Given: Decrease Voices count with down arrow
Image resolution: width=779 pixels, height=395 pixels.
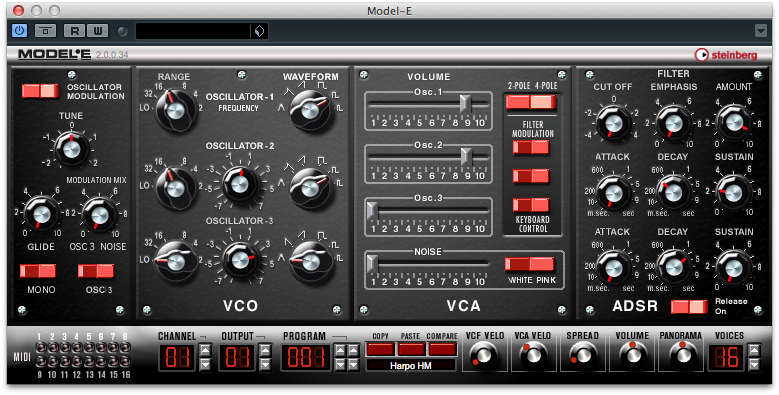Looking at the screenshot, I should (754, 365).
